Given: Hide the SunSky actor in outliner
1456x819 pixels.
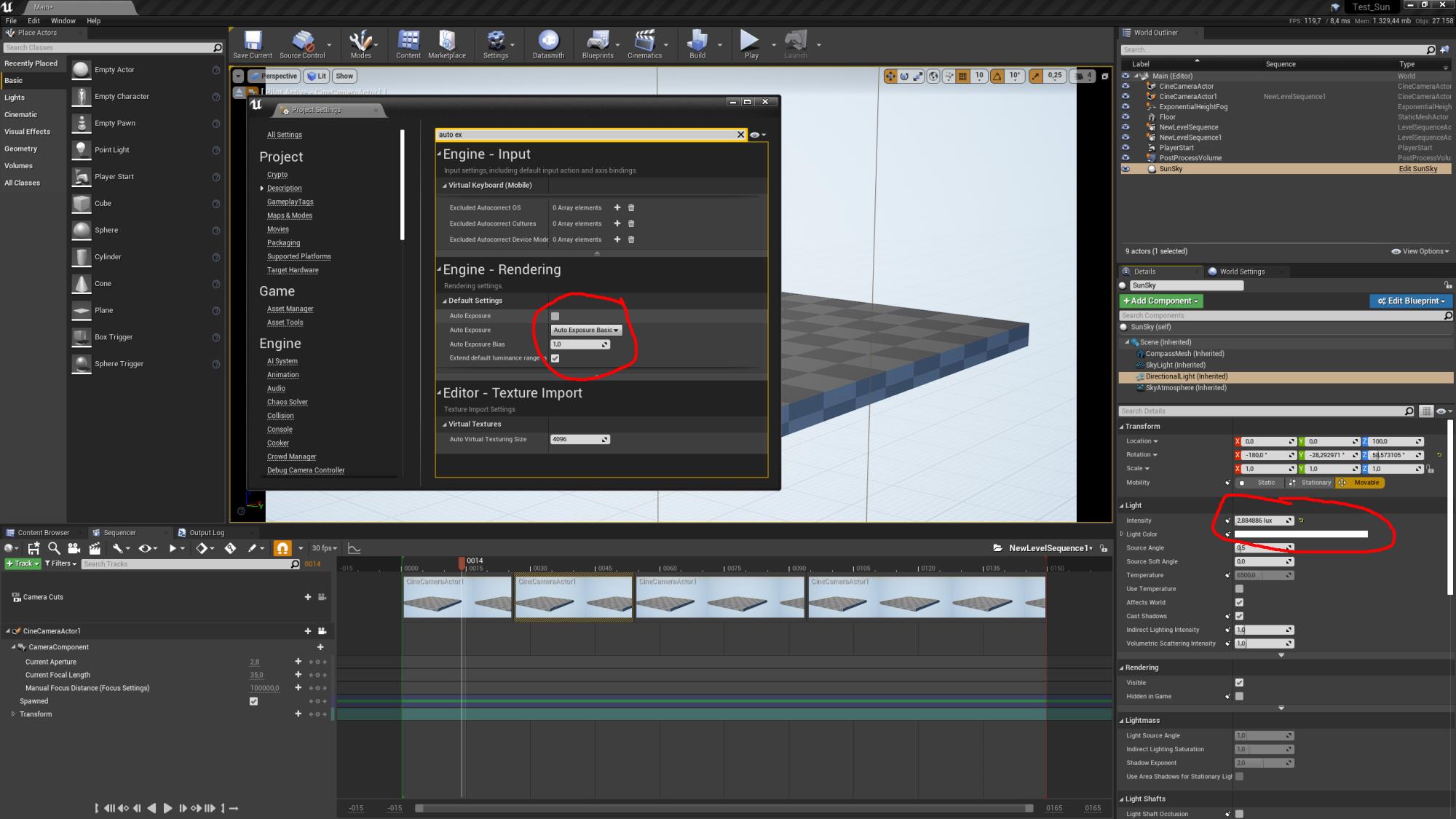Looking at the screenshot, I should tap(1125, 169).
